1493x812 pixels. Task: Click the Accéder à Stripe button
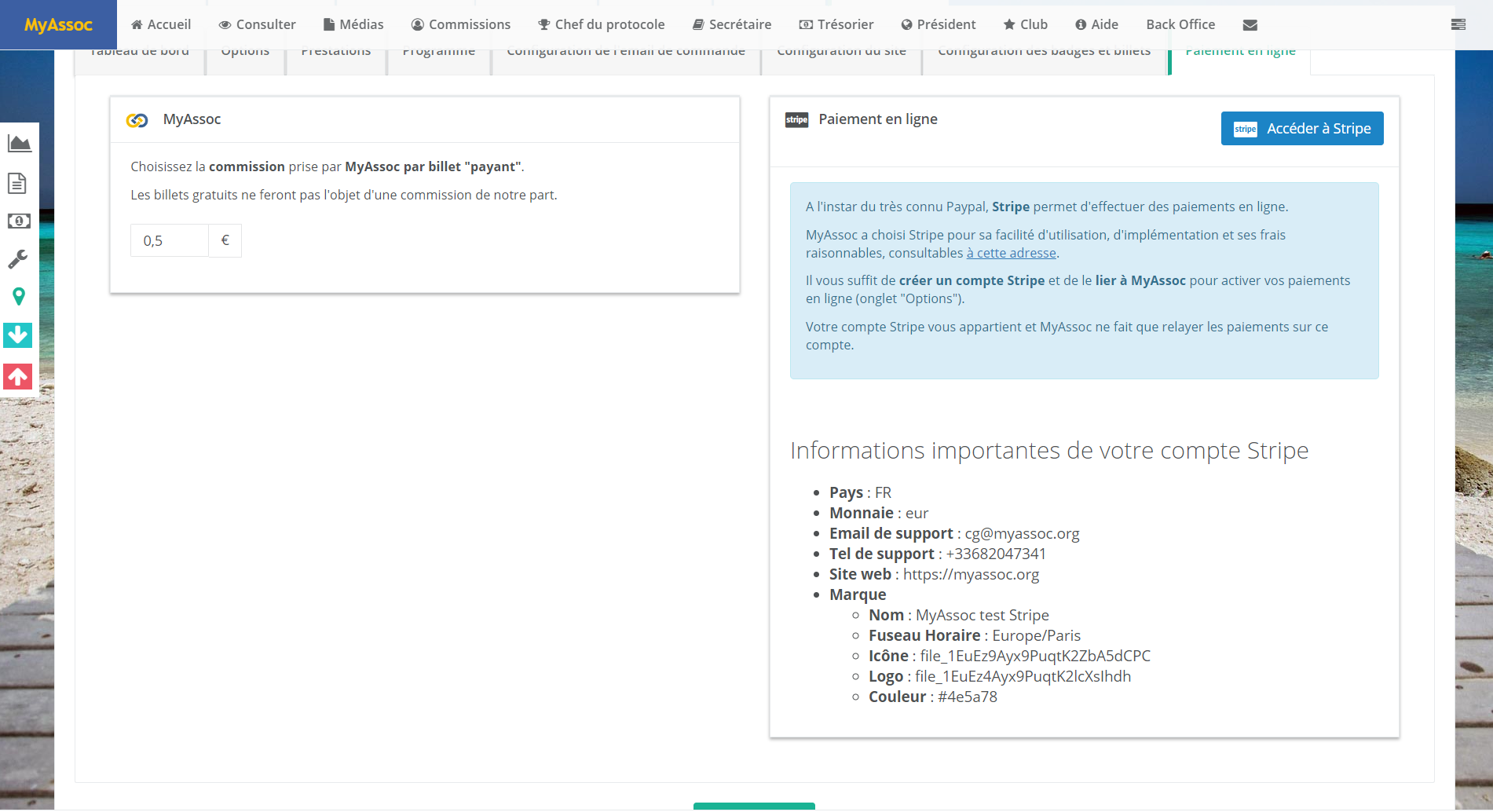click(x=1302, y=128)
